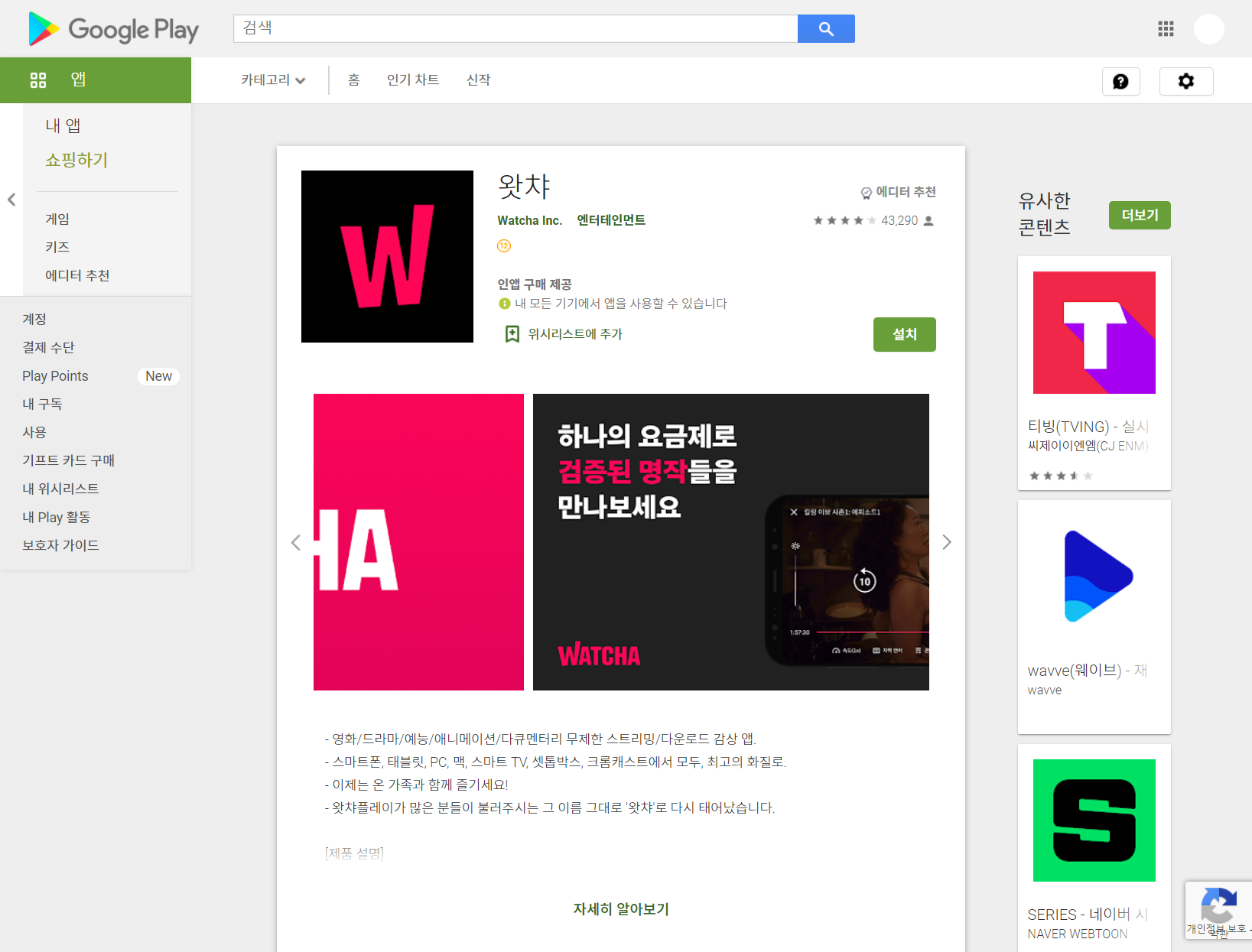1252x952 pixels.
Task: Open the 티빙(TVING) title link
Action: coord(1088,427)
